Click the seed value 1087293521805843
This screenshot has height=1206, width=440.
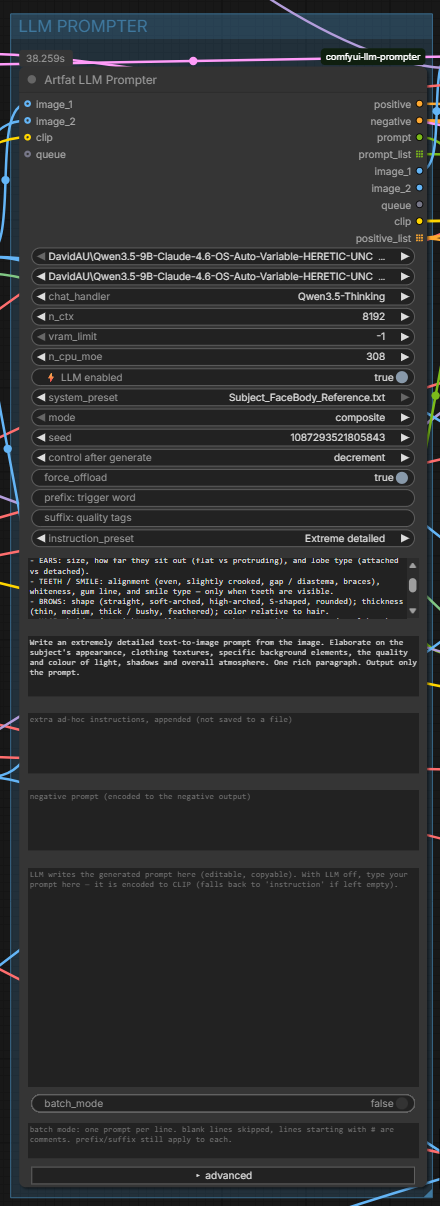pyautogui.click(x=338, y=437)
